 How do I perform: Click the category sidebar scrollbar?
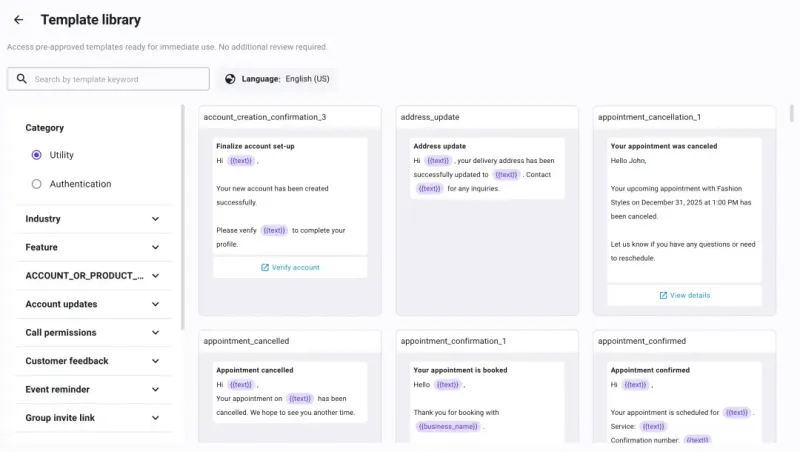click(183, 217)
